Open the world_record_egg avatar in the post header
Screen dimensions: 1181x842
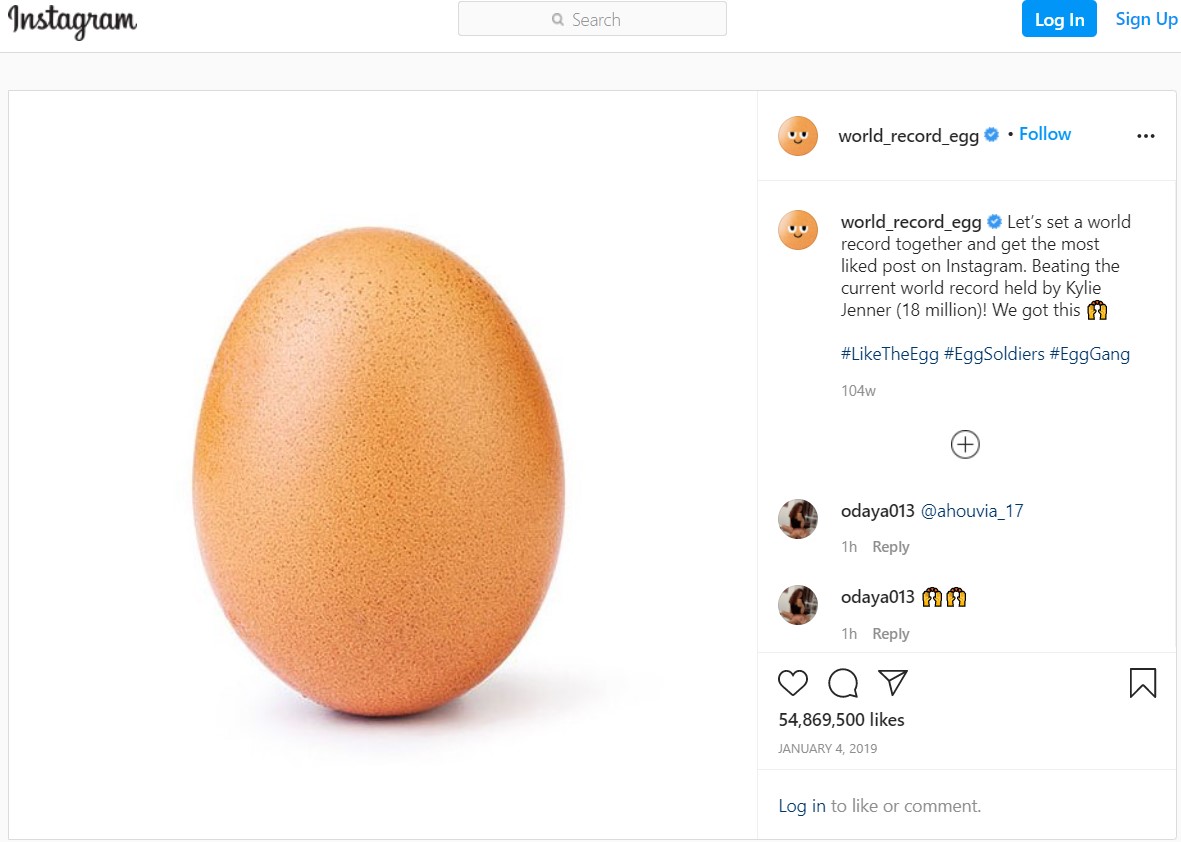[798, 136]
